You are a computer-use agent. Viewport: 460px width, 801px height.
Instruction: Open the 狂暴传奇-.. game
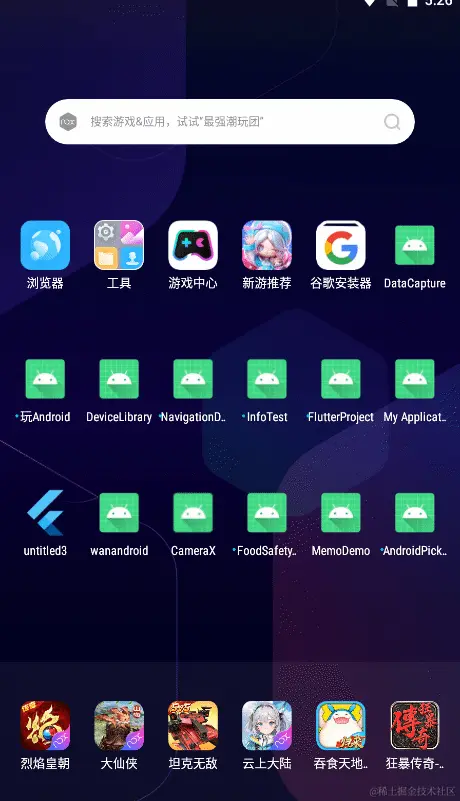415,725
